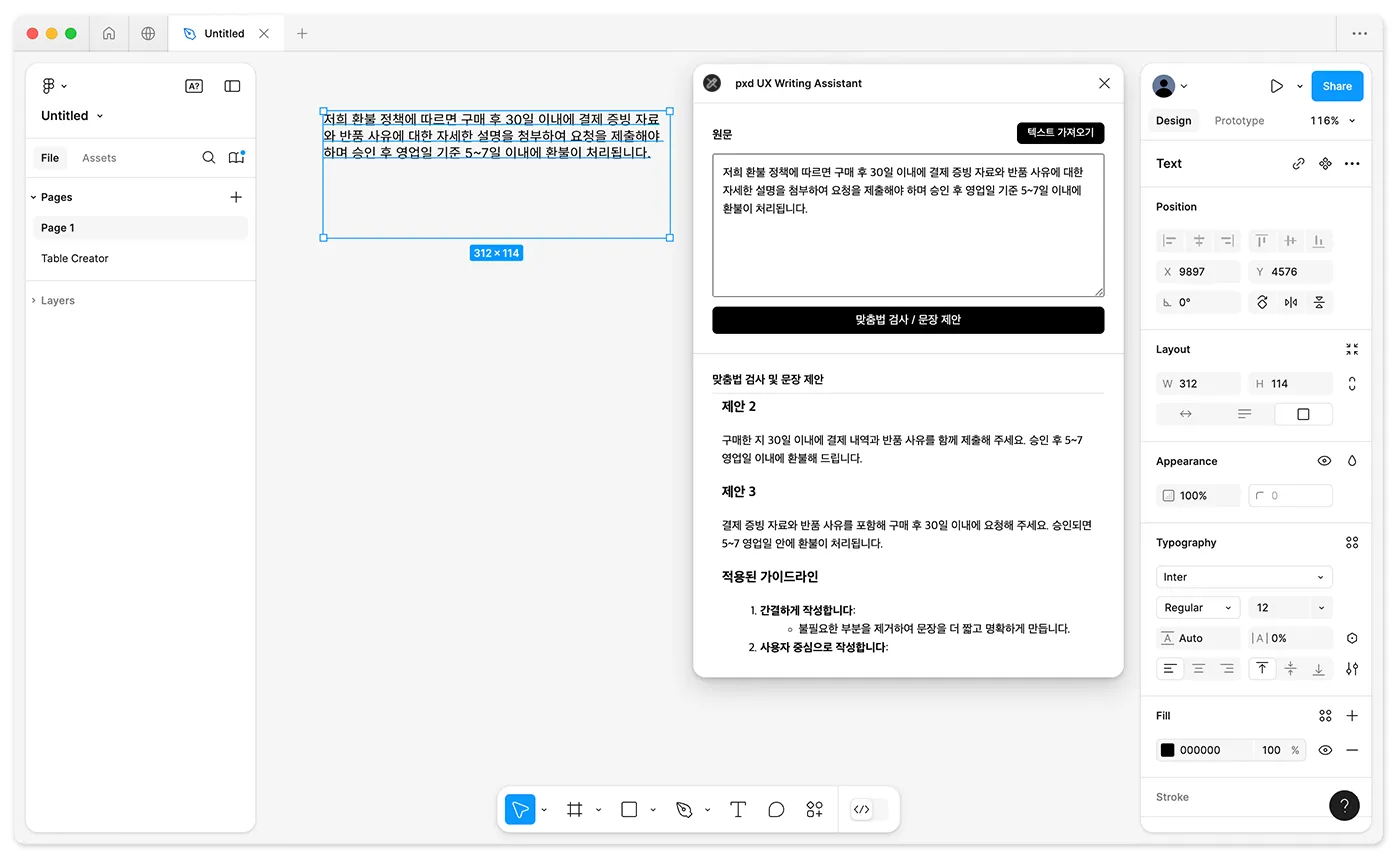Open the Actions plugin icon in toolbar

point(814,810)
